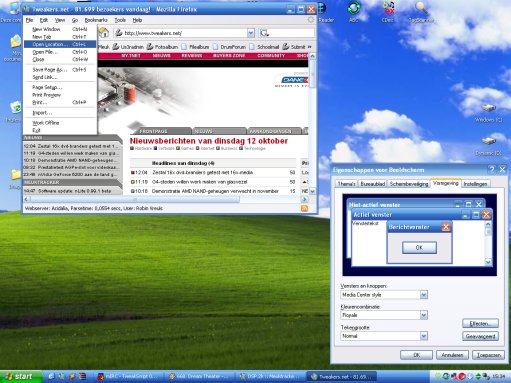Switch to the Thema's tab
Screen dimensions: 511x383
[x=346, y=184]
